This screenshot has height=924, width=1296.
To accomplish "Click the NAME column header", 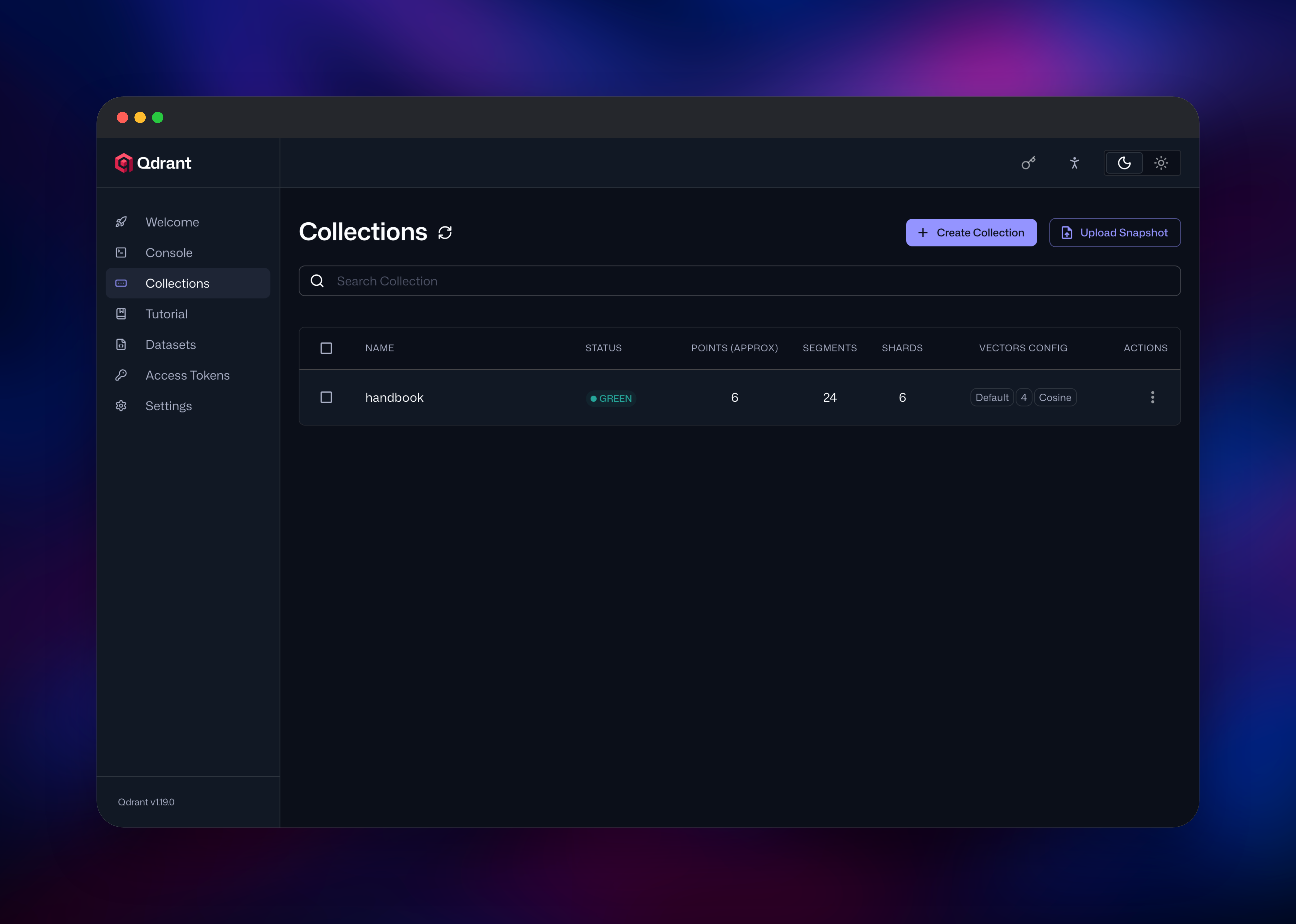I will [x=380, y=348].
